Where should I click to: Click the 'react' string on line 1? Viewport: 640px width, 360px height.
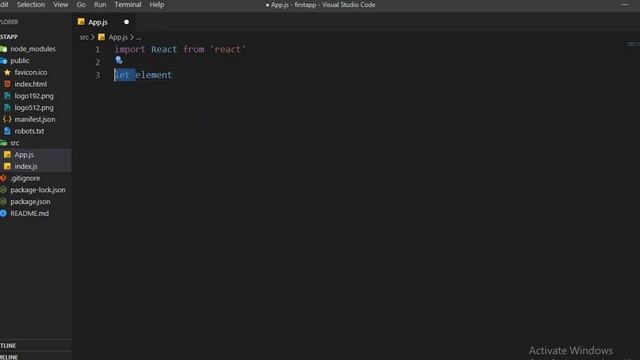(x=228, y=49)
